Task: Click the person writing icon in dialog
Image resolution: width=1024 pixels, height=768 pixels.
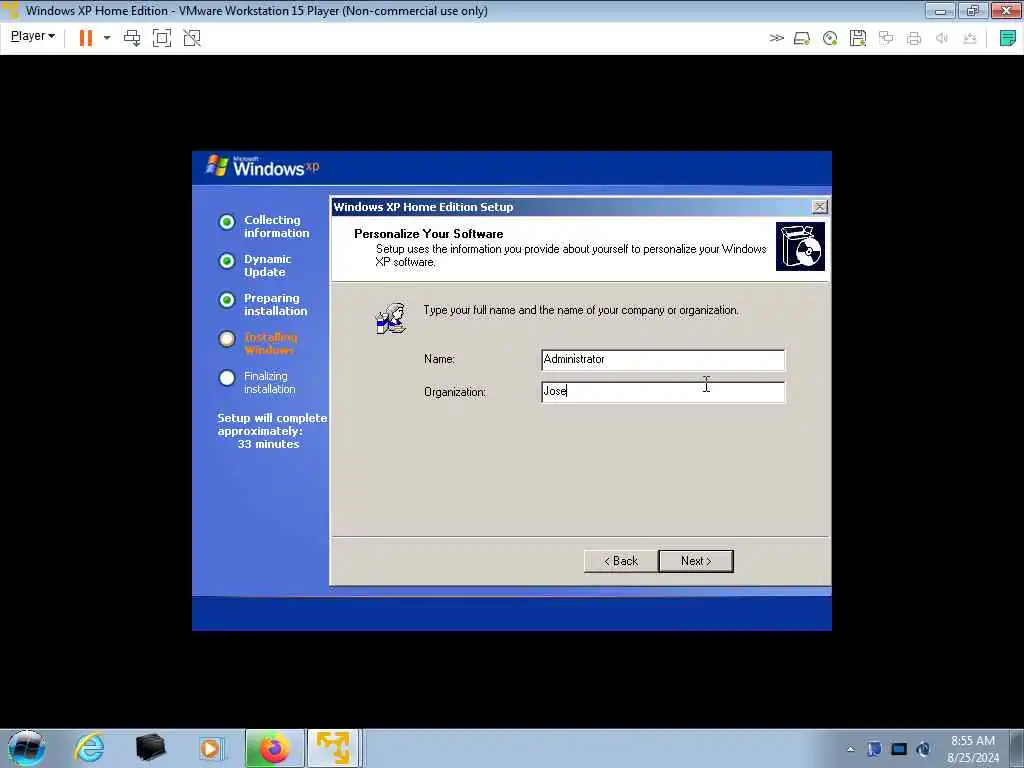Action: [x=391, y=318]
